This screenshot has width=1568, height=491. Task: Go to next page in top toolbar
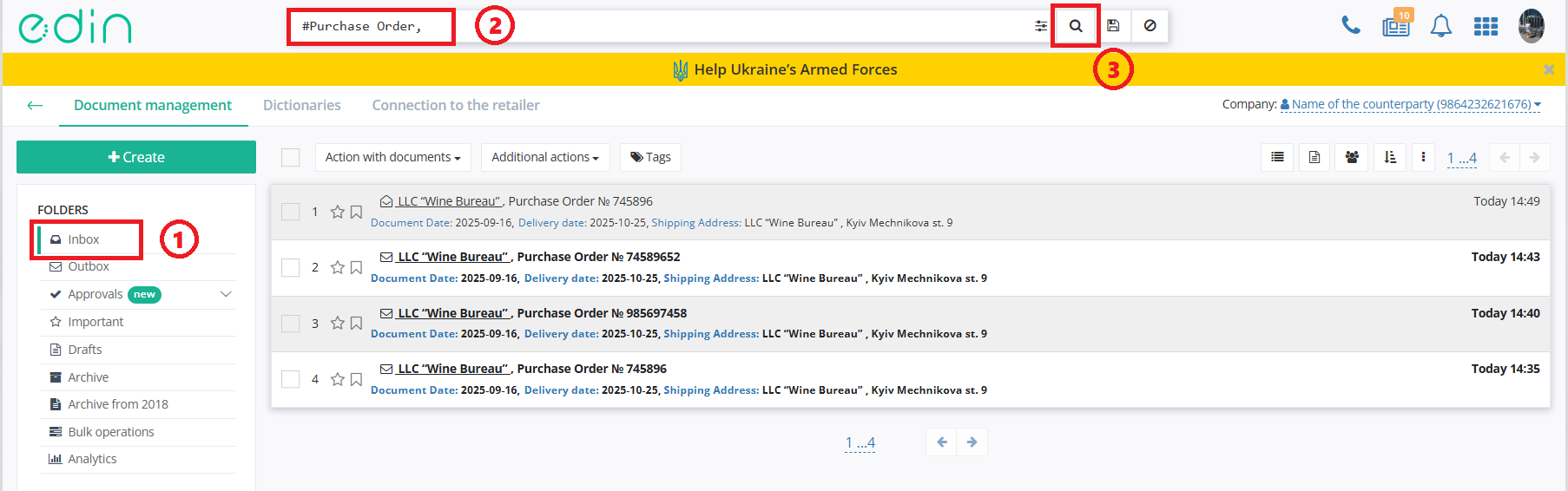coord(1534,157)
